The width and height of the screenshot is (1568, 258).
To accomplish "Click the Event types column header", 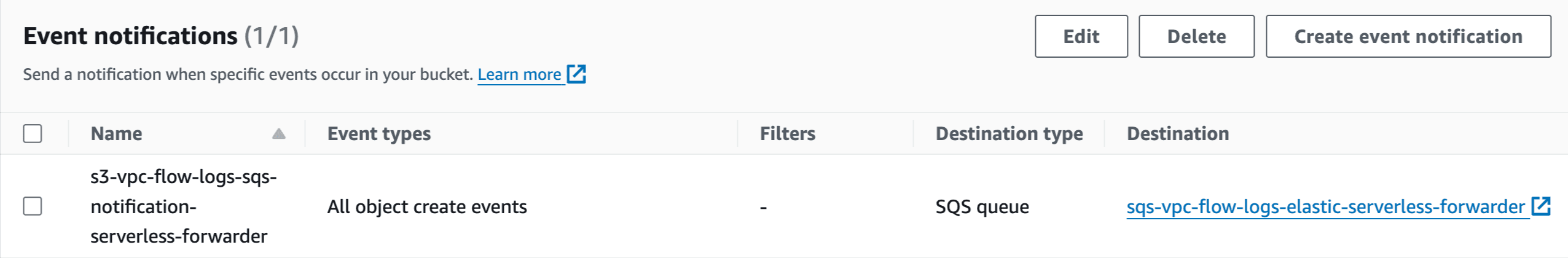I will pyautogui.click(x=378, y=133).
